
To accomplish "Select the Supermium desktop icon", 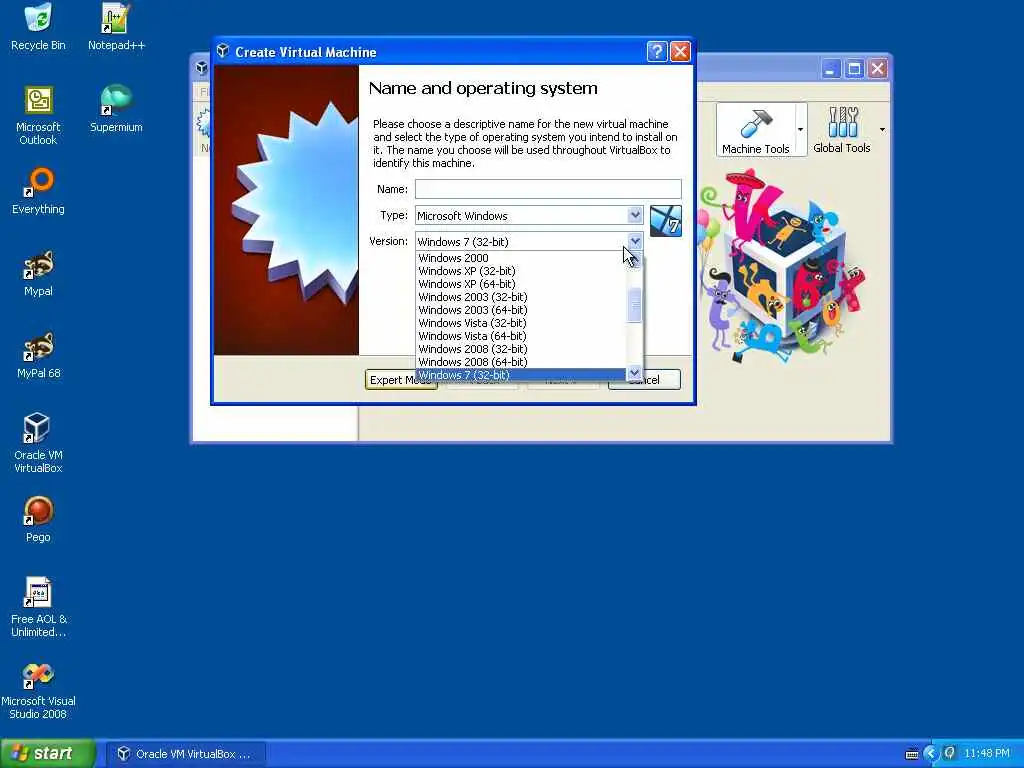I will [x=116, y=109].
